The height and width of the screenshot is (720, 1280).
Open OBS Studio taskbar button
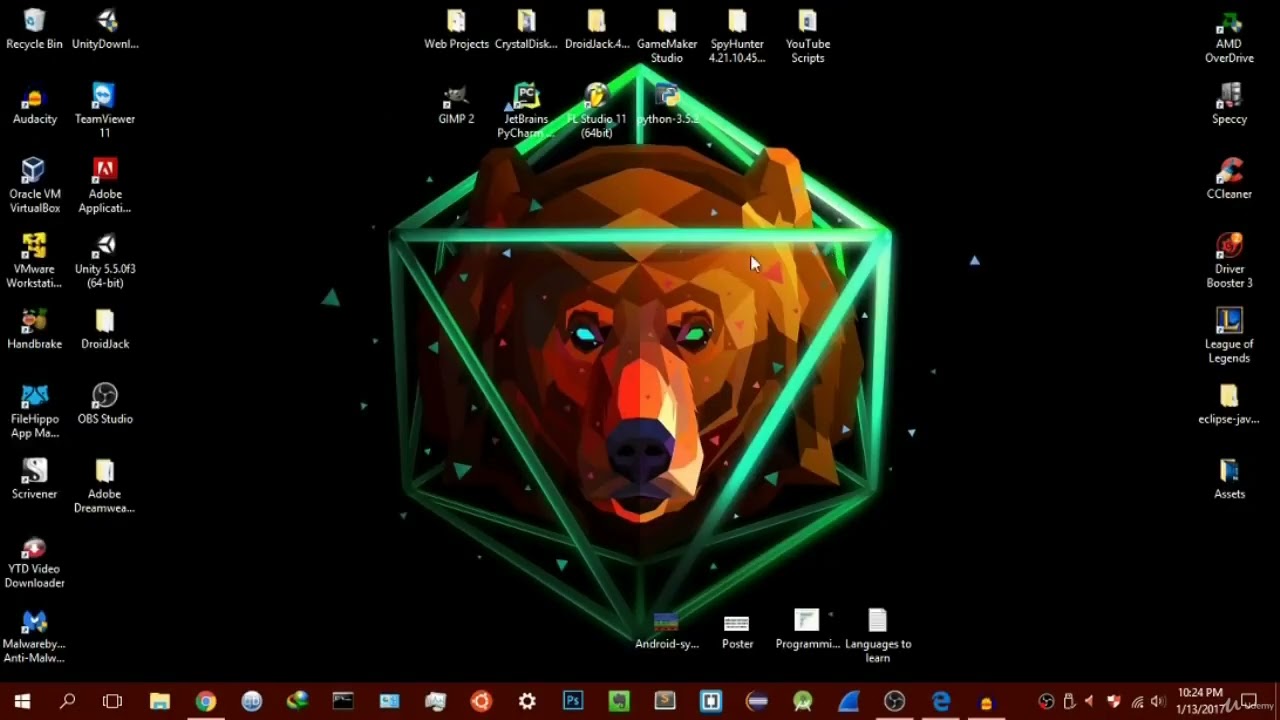(x=895, y=701)
